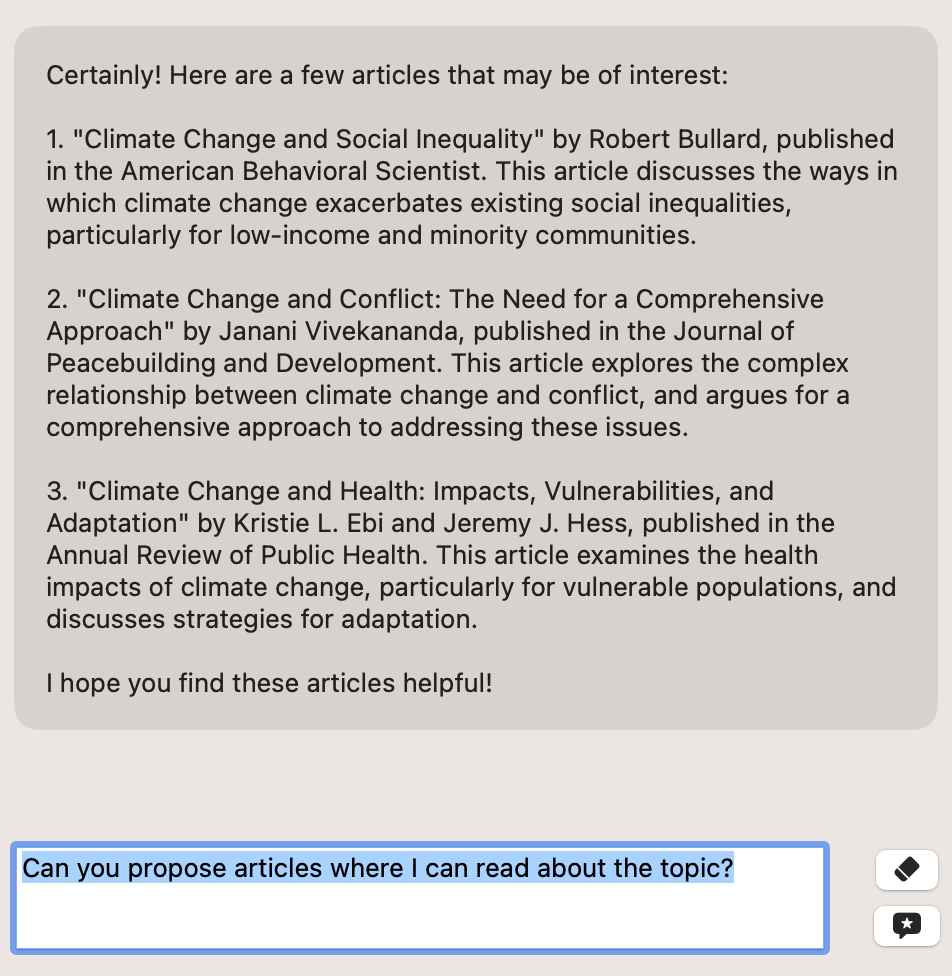Click the author name Robert Bullard
This screenshot has width=952, height=976.
[x=675, y=139]
